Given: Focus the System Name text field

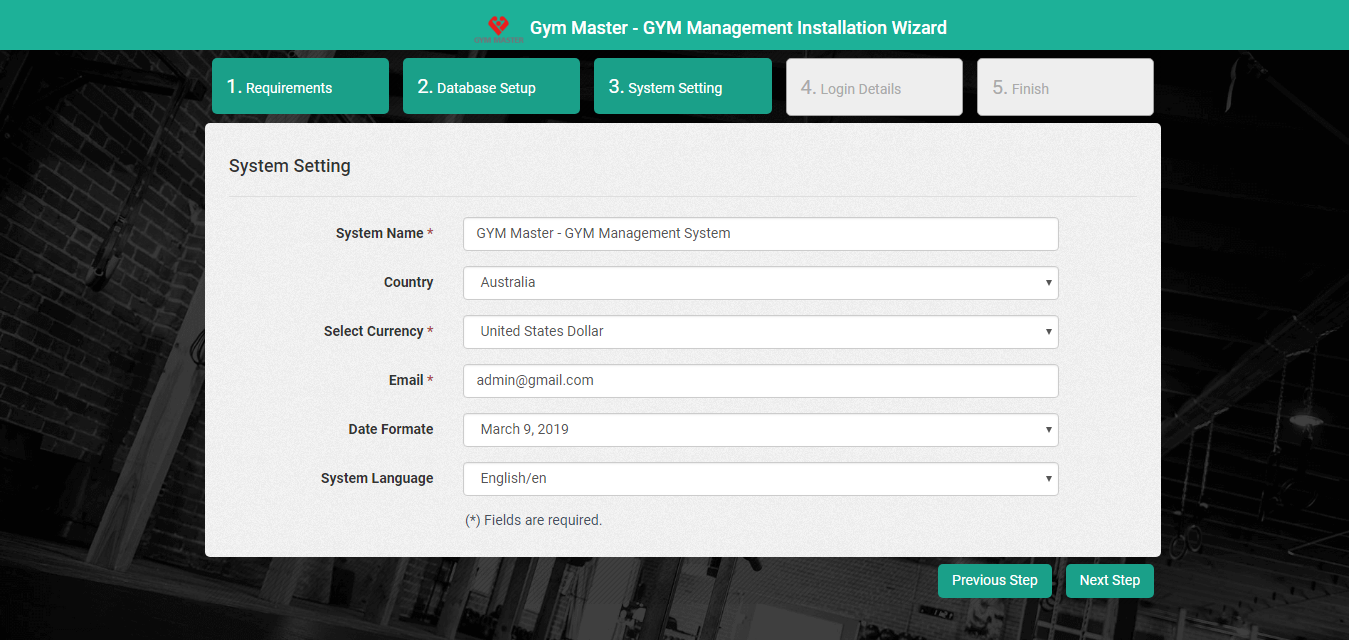Looking at the screenshot, I should click(x=760, y=234).
